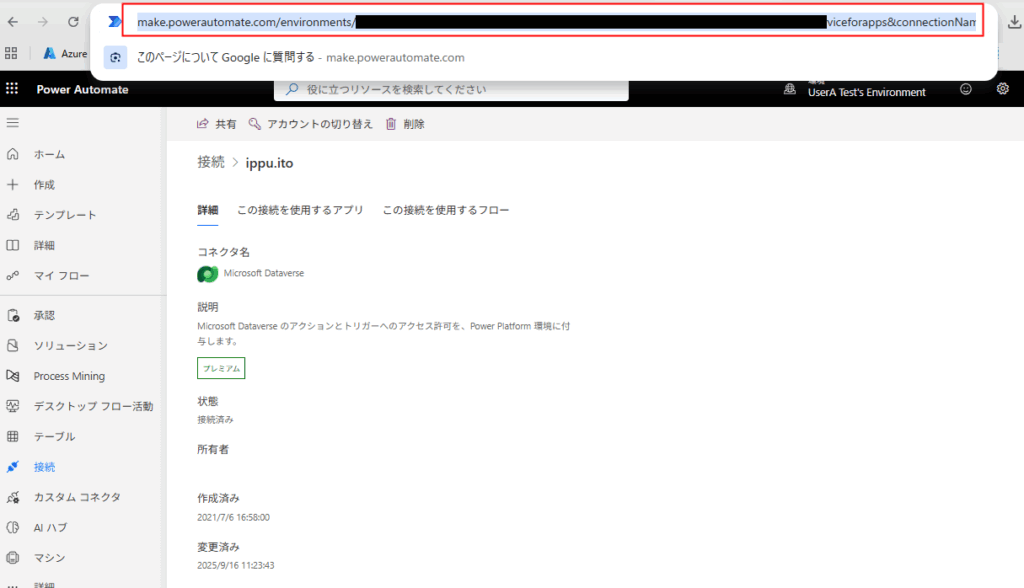Collapse the left navigation hamburger menu
This screenshot has height=588, width=1024.
click(12, 123)
